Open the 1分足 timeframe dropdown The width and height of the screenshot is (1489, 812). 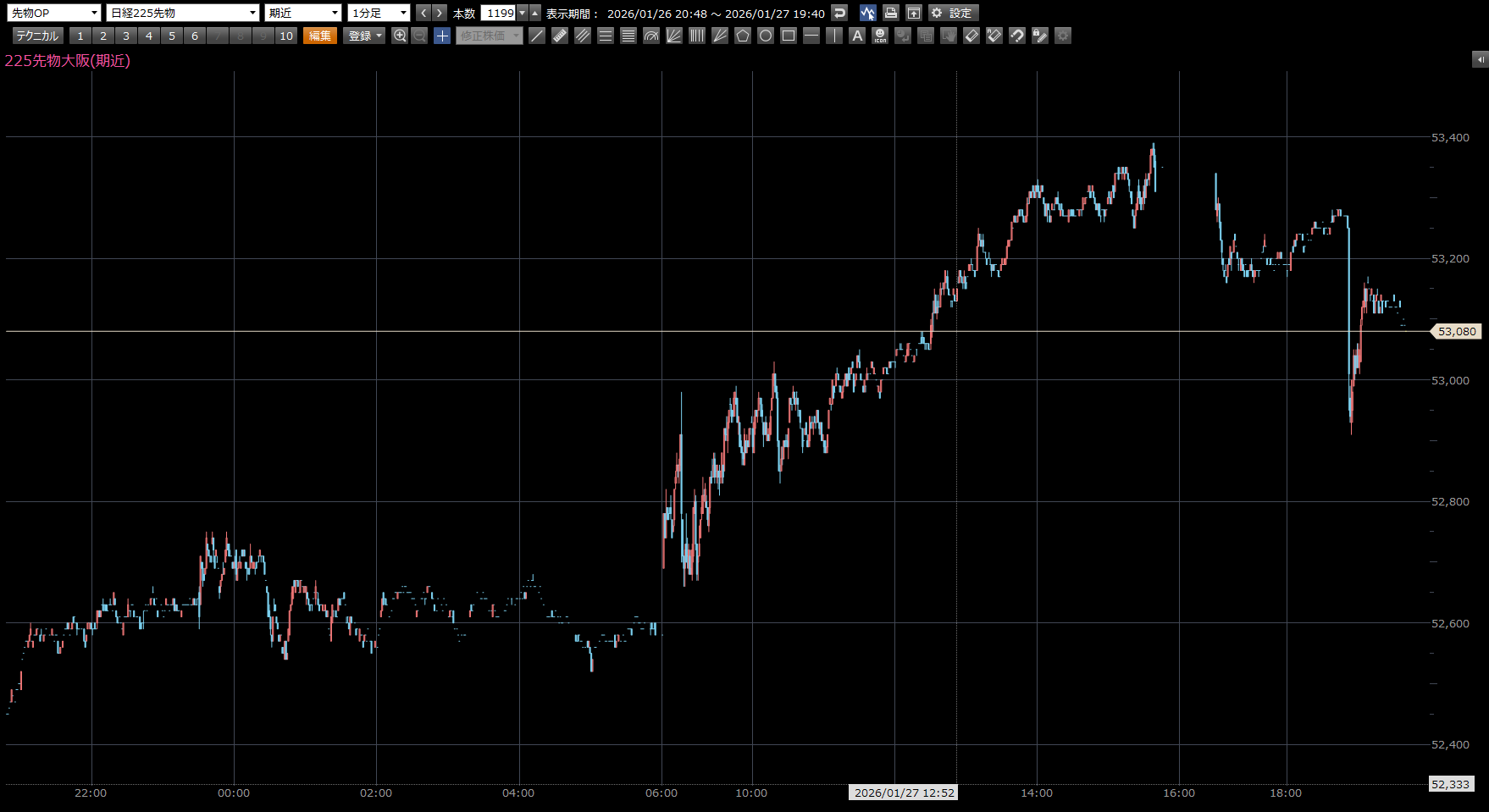tap(379, 13)
